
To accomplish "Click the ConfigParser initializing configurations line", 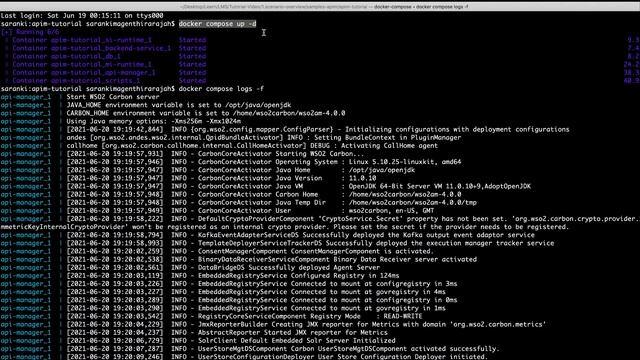I will tap(285, 129).
